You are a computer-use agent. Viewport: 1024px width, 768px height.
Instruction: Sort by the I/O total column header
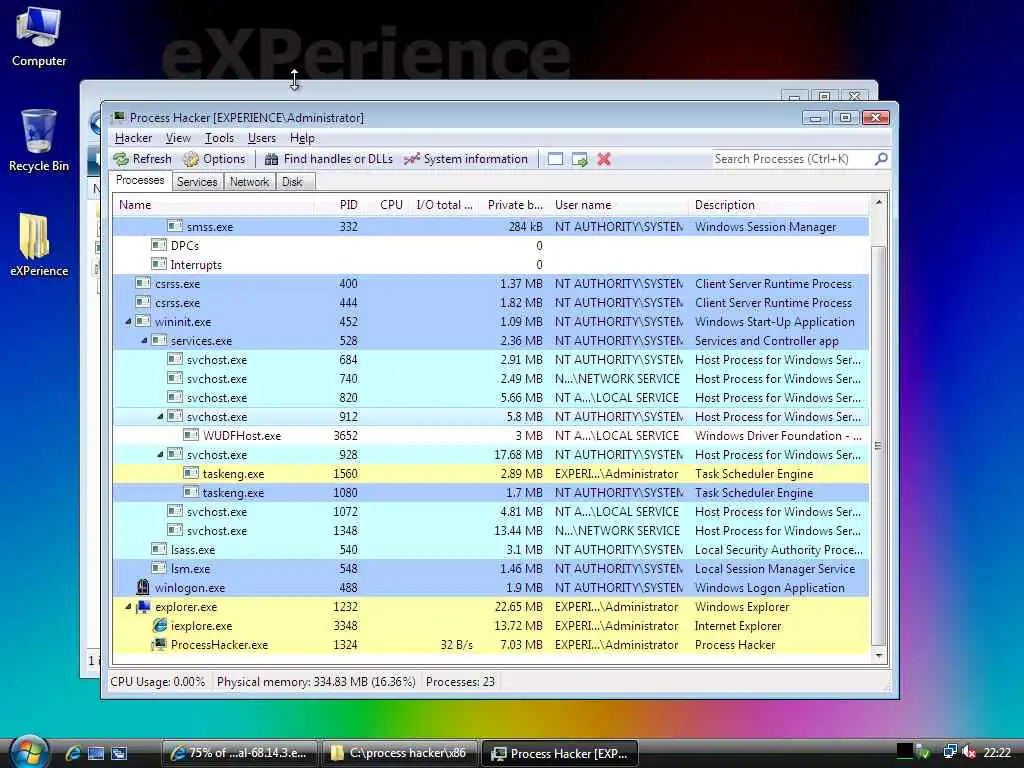[x=443, y=204]
